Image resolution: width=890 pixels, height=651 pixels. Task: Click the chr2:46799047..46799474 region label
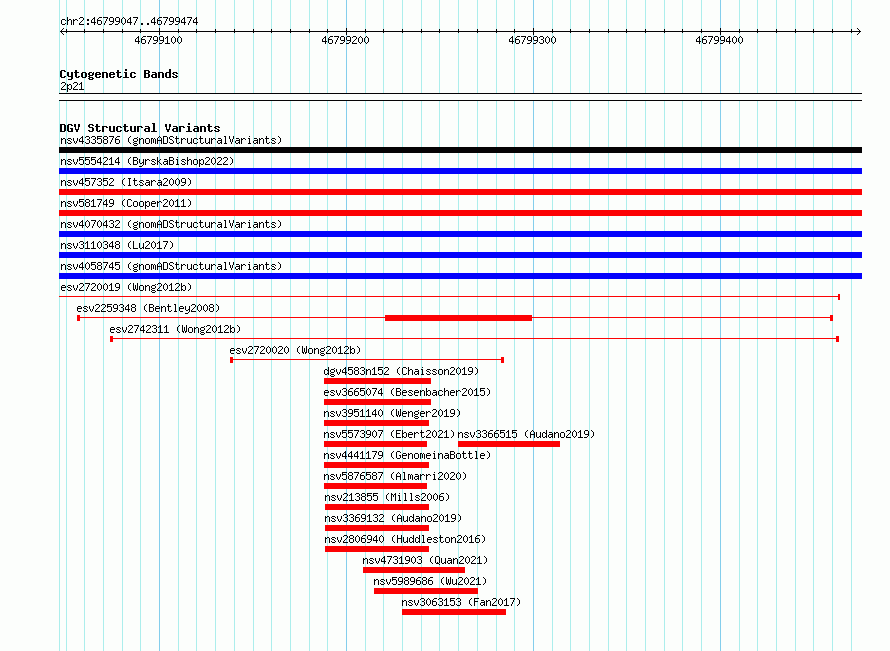[129, 21]
